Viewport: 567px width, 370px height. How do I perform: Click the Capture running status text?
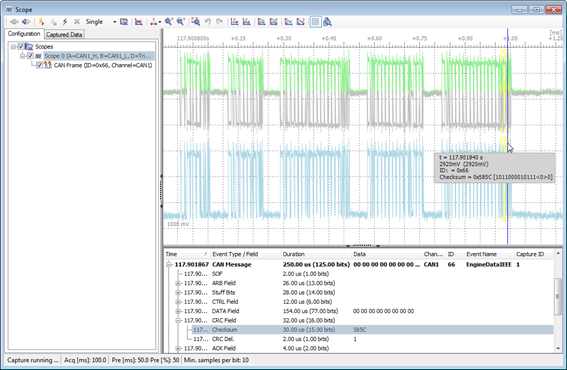[x=33, y=360]
